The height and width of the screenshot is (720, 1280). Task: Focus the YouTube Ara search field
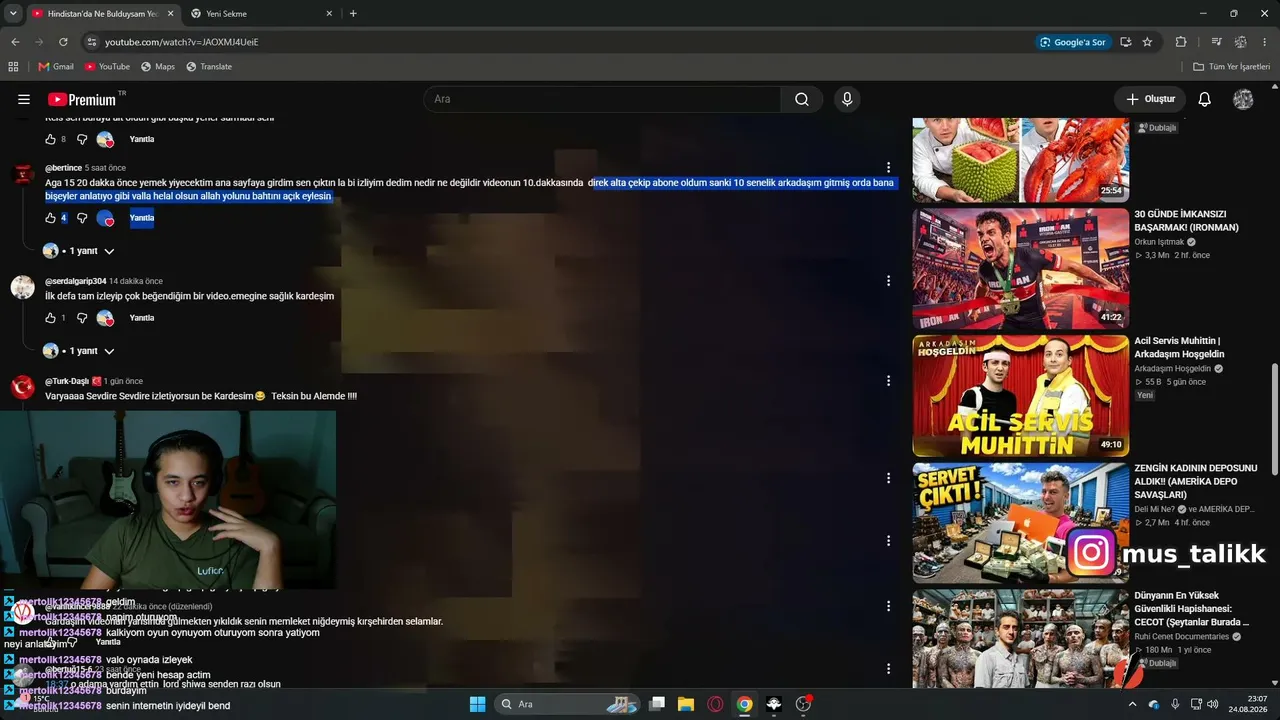pos(602,99)
